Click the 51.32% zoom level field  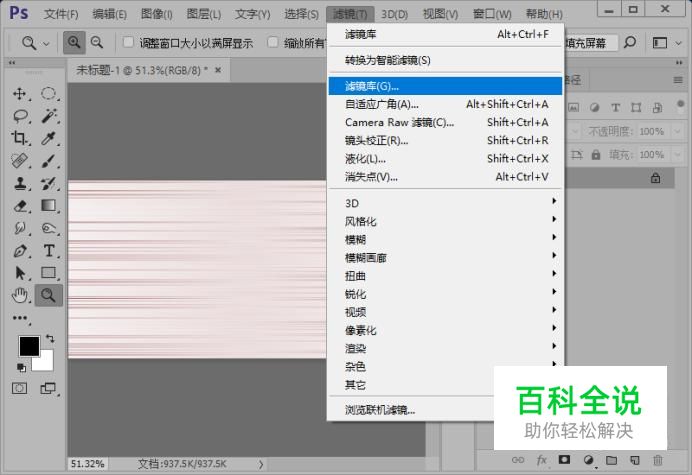pos(87,464)
